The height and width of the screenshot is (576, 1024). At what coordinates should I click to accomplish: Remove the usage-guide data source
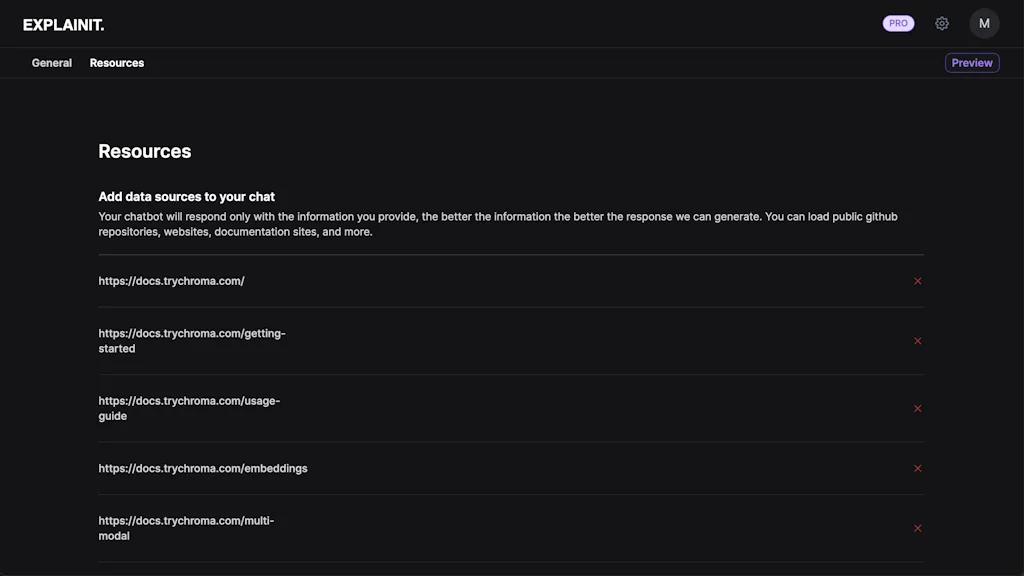pos(917,408)
